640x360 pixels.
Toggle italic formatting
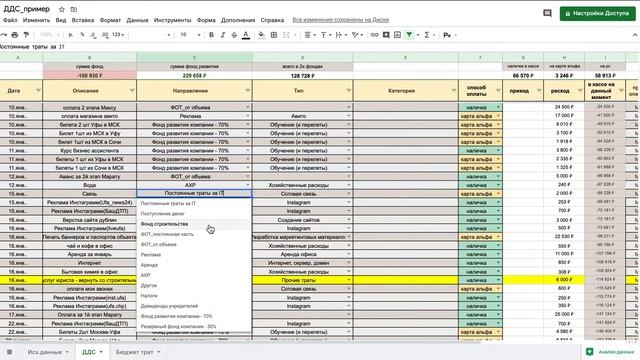tap(222, 35)
